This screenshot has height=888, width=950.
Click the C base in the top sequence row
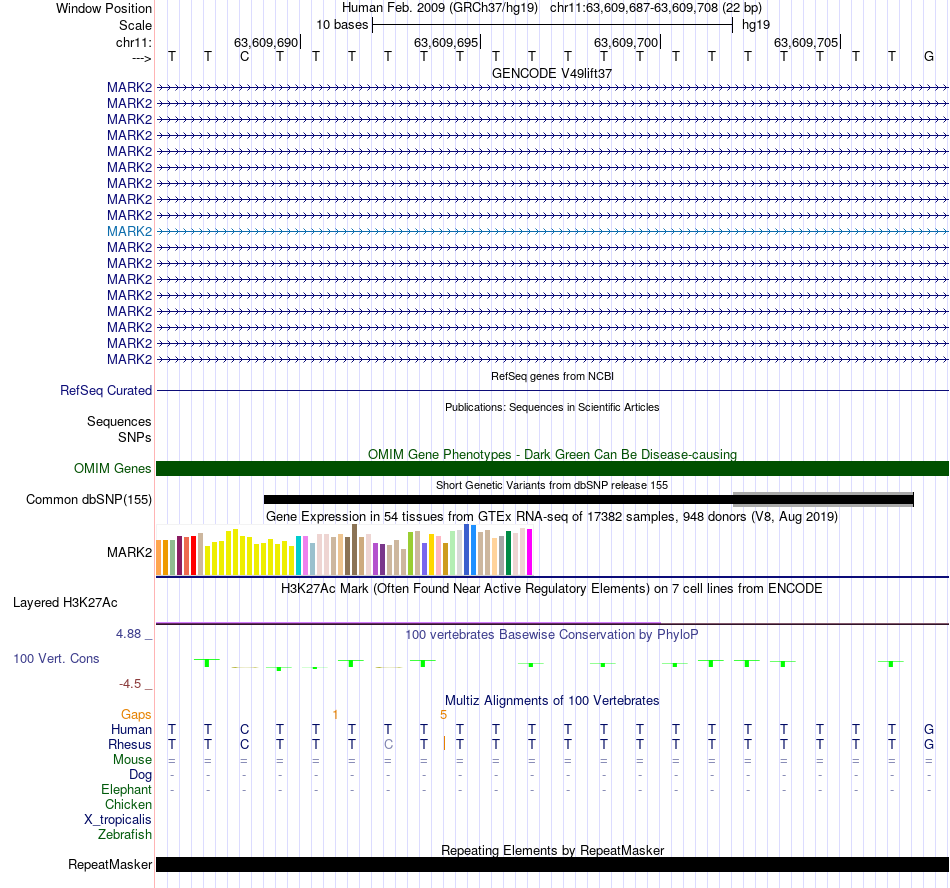click(x=244, y=57)
